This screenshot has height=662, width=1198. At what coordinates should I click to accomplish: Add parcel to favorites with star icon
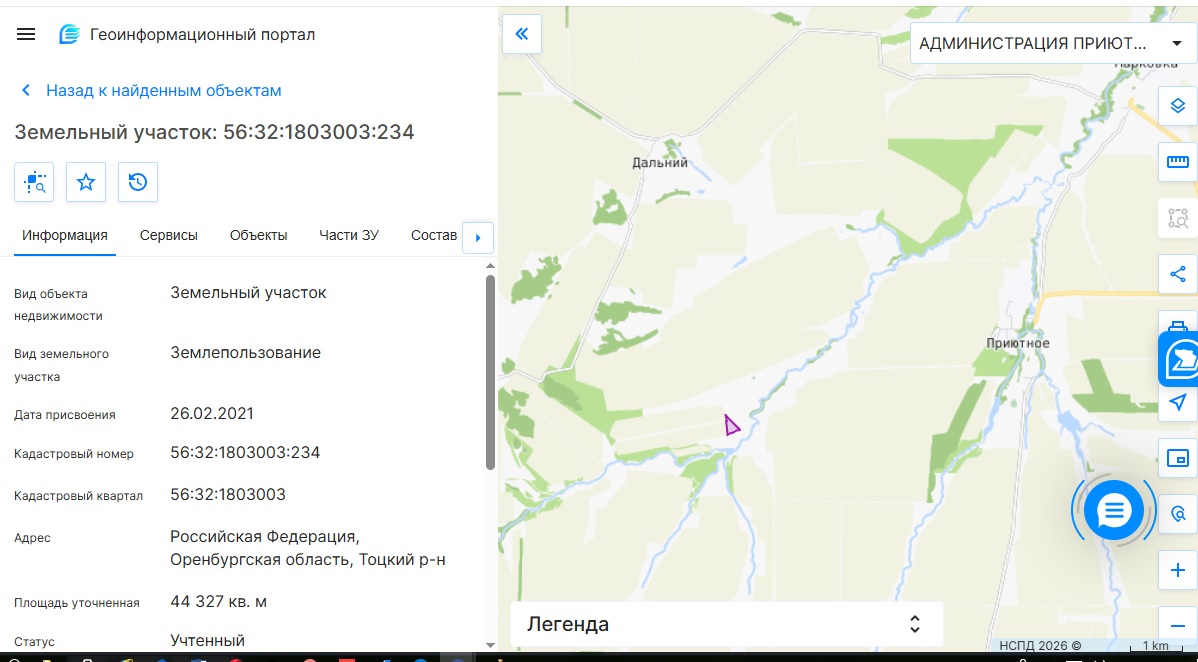point(86,182)
